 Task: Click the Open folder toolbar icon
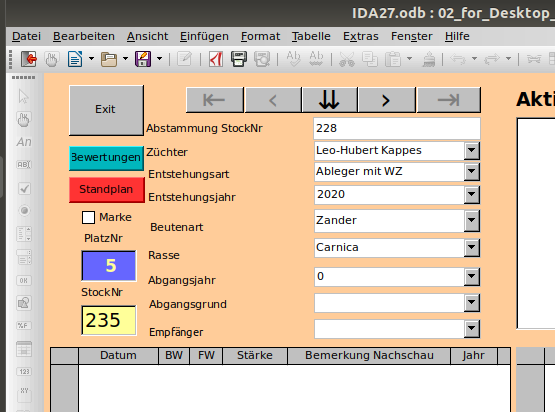pyautogui.click(x=109, y=59)
